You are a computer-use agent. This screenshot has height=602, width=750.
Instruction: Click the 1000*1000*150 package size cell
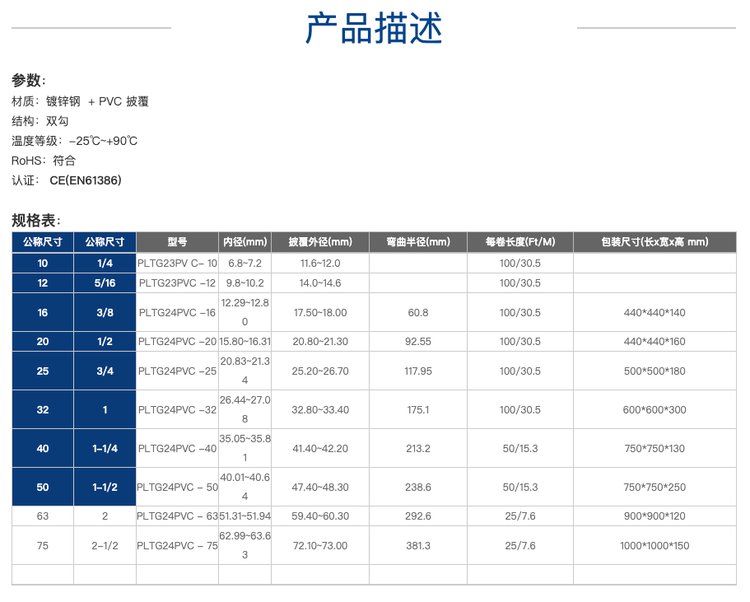654,545
